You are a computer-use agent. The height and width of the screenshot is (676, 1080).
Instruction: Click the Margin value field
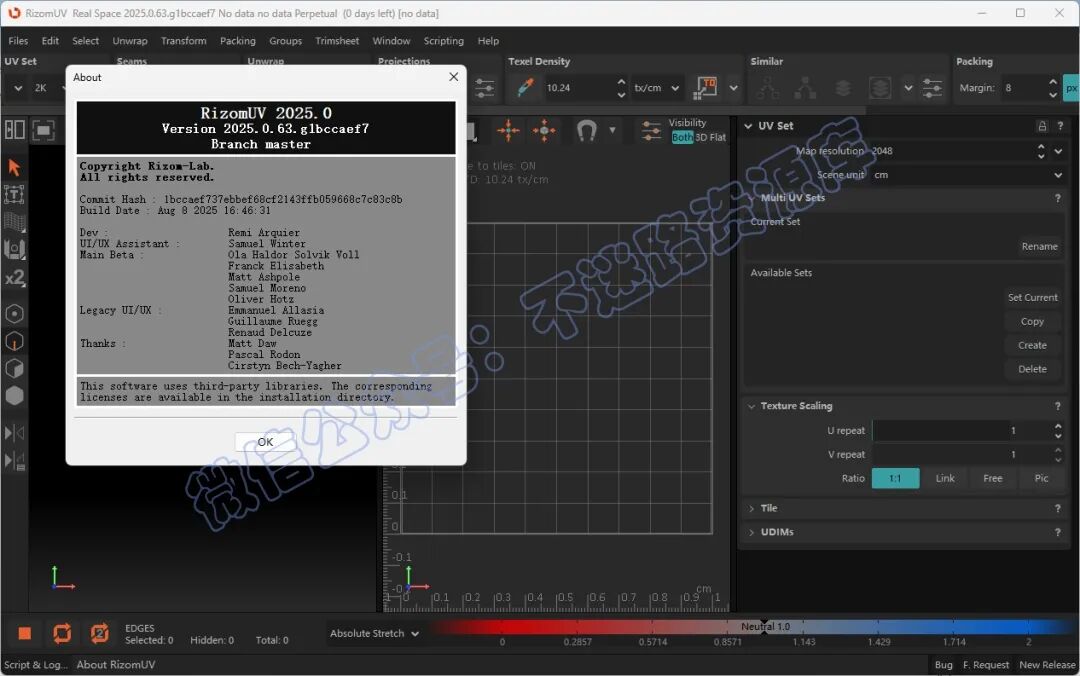(x=1024, y=88)
